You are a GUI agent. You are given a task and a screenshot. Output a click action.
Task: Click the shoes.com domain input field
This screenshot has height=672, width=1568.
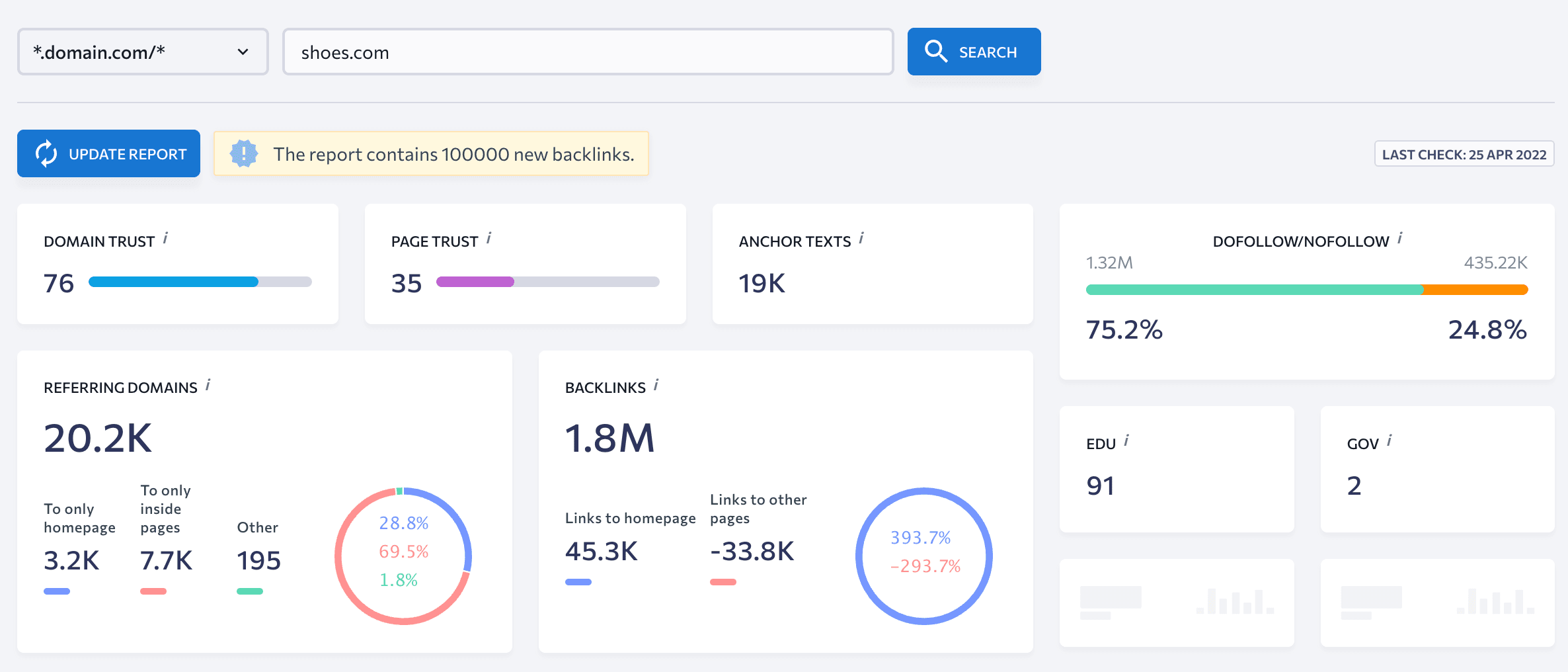(x=588, y=52)
